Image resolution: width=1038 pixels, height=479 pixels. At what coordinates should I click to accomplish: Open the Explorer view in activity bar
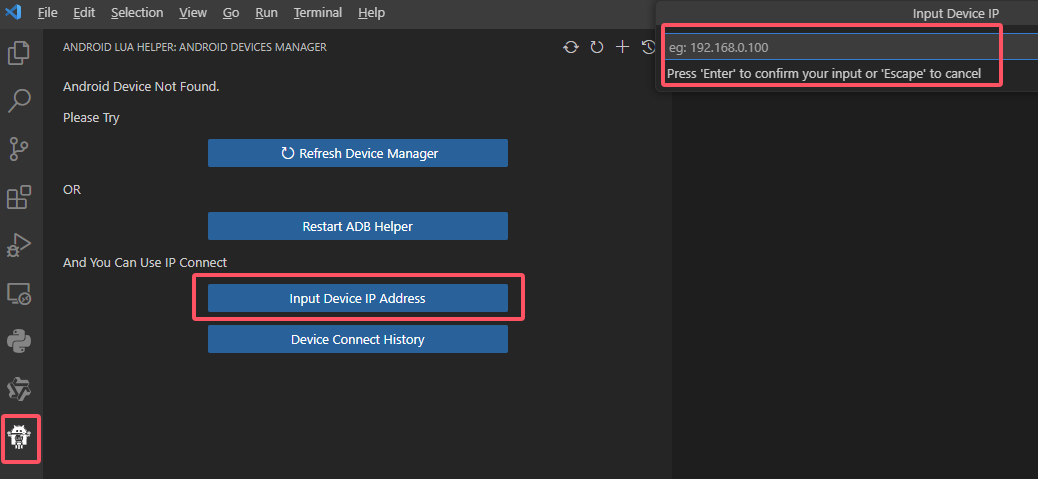coord(19,52)
